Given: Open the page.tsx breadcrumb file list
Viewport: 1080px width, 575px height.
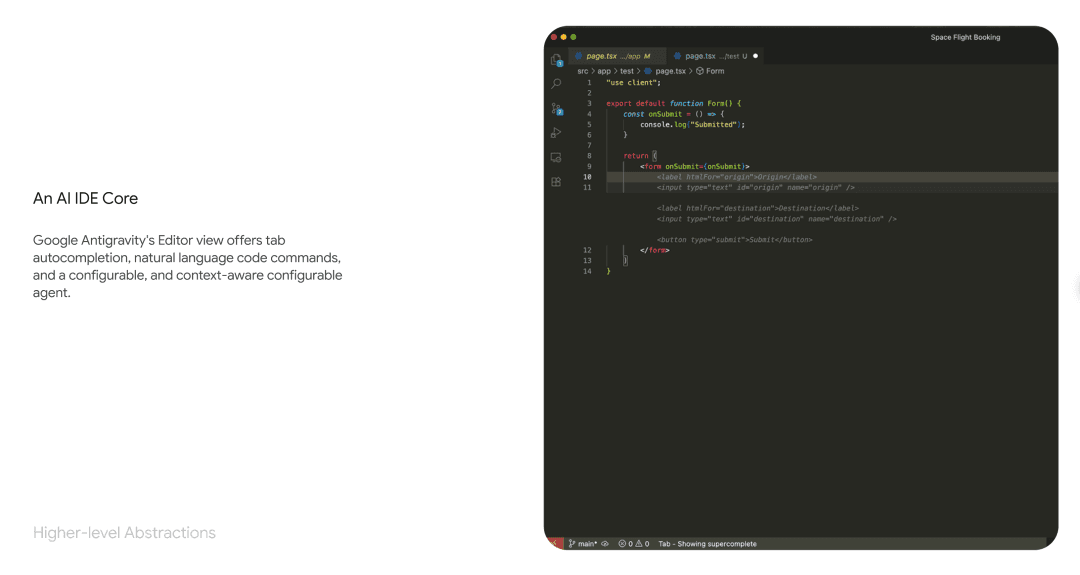Looking at the screenshot, I should [670, 71].
